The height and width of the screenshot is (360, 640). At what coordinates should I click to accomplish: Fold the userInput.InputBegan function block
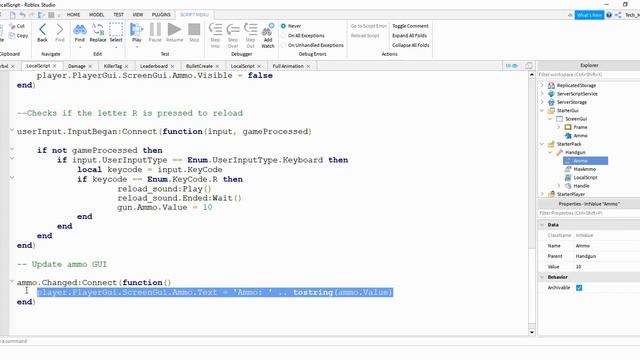(x=12, y=130)
